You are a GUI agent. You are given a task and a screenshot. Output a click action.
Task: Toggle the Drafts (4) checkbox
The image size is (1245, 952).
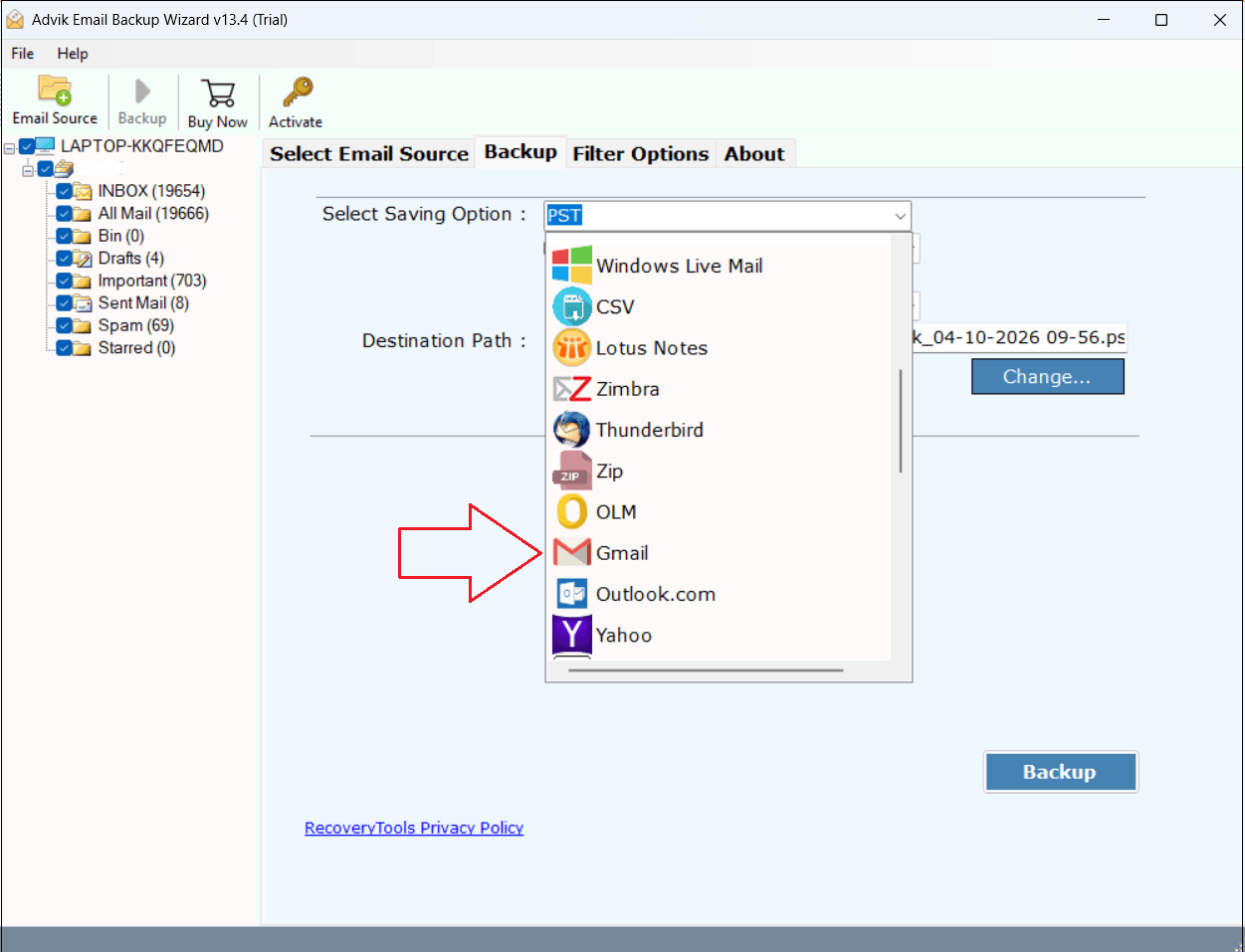click(x=64, y=259)
